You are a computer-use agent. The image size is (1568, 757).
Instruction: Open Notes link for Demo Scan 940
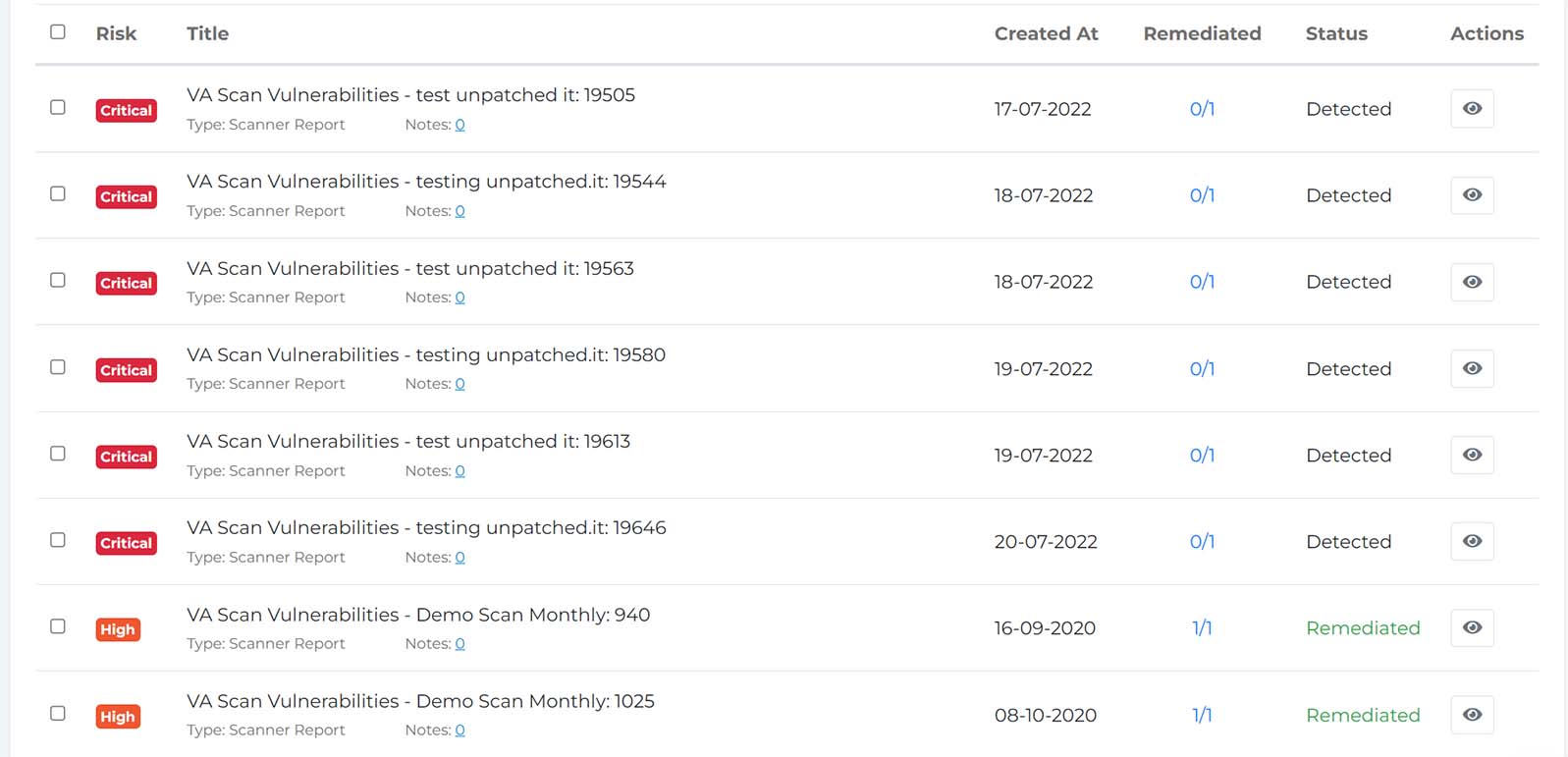pyautogui.click(x=460, y=644)
